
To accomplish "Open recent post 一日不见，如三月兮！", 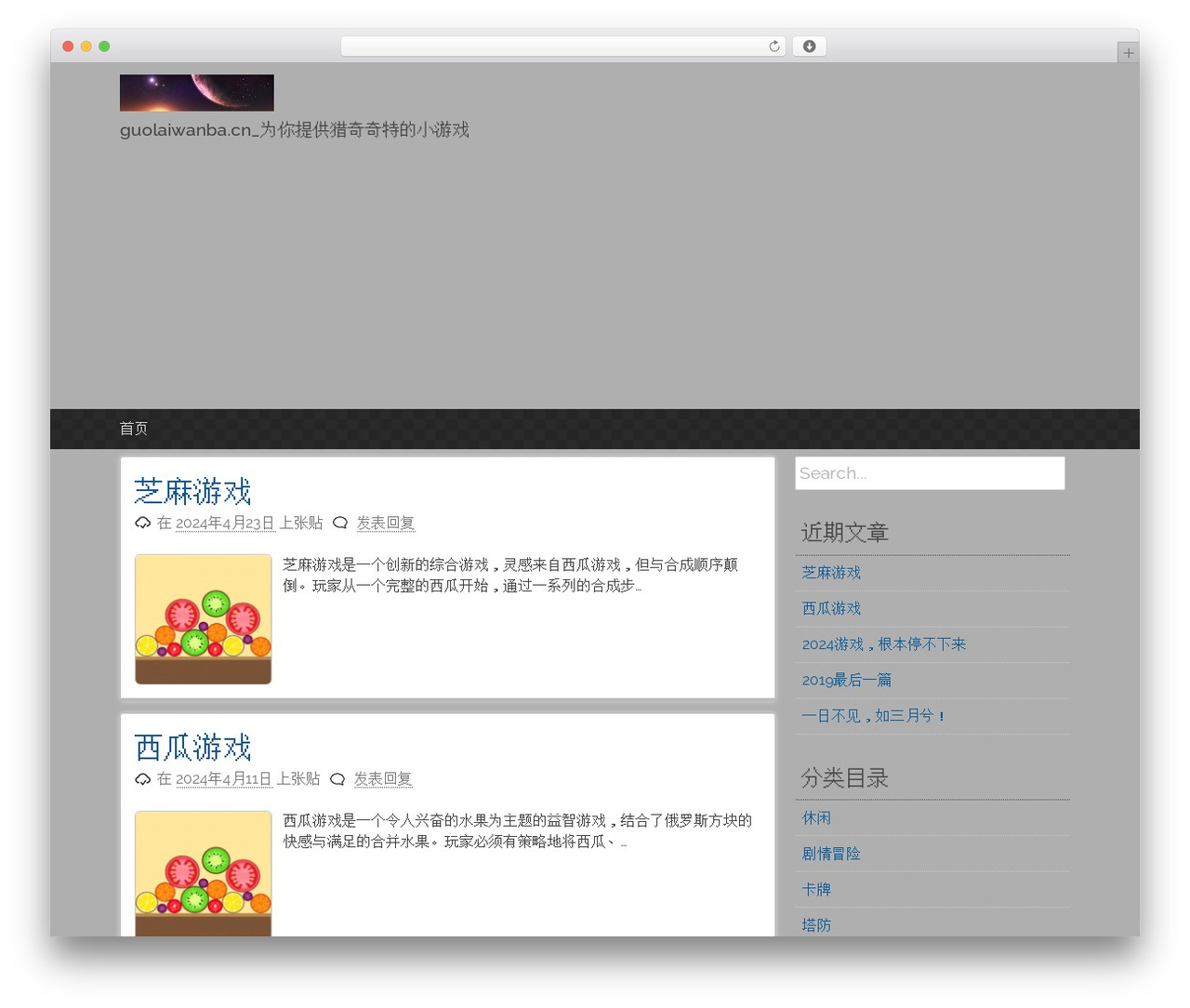I will (874, 716).
